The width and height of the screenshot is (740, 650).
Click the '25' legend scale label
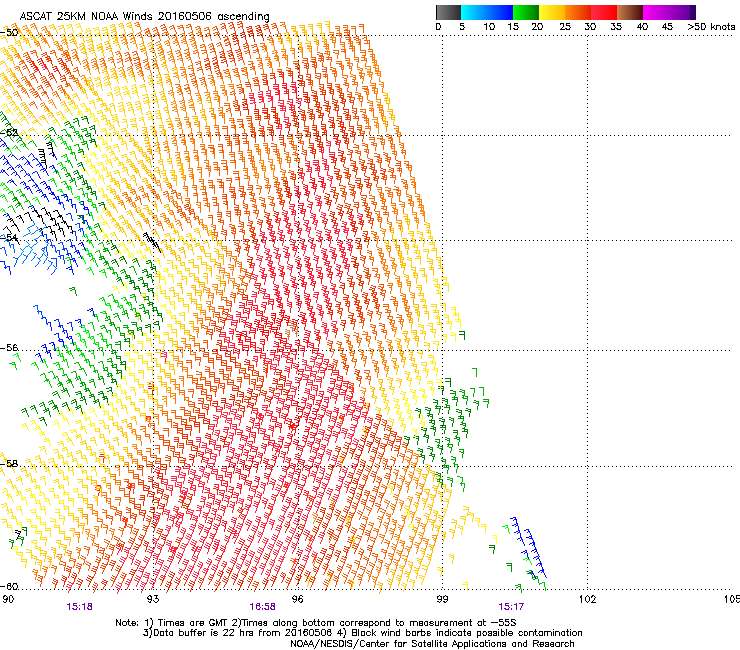point(565,26)
